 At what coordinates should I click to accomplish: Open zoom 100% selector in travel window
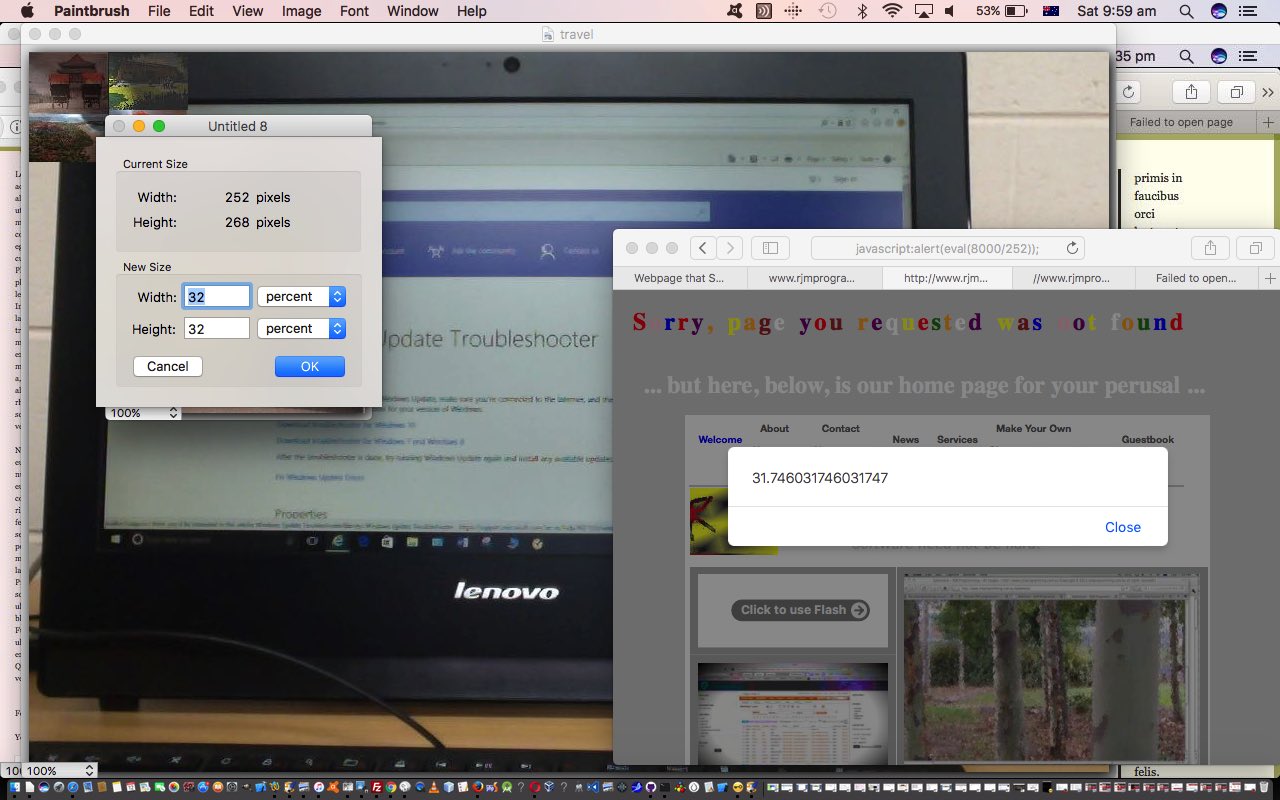60,771
